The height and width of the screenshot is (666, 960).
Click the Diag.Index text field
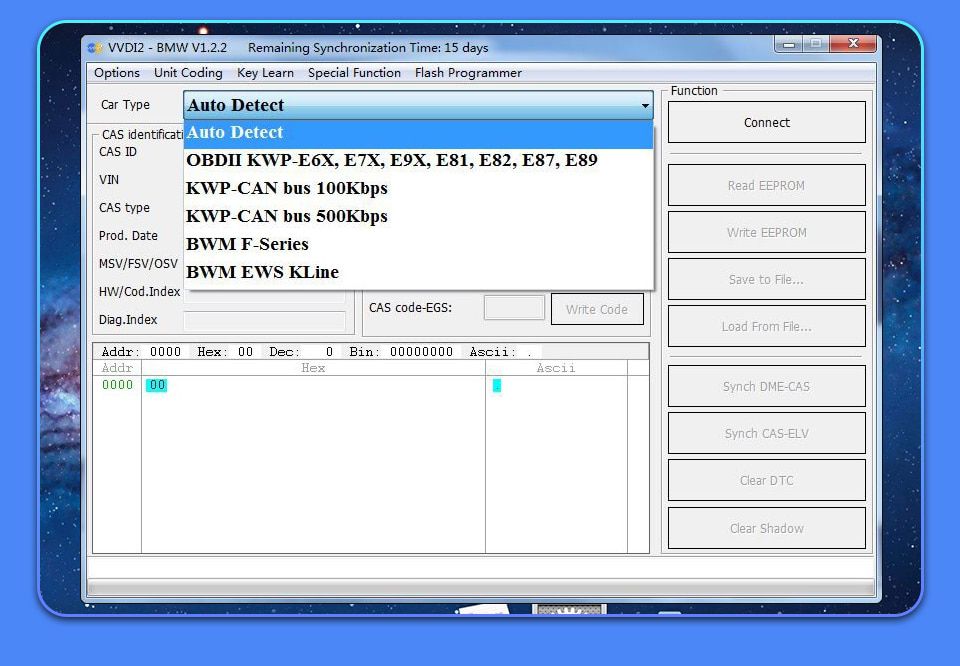[x=264, y=321]
